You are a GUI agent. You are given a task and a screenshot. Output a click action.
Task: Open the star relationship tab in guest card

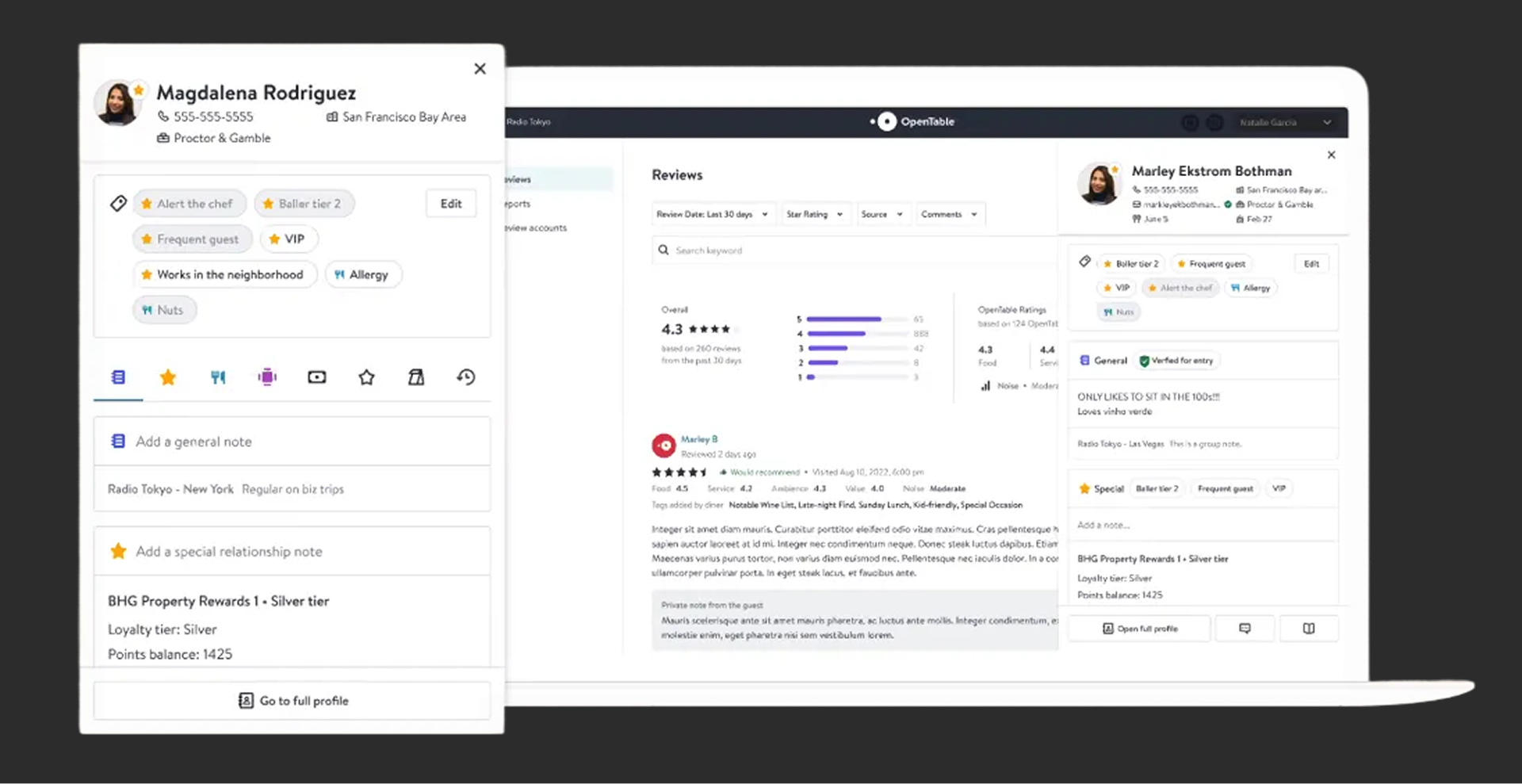point(168,377)
